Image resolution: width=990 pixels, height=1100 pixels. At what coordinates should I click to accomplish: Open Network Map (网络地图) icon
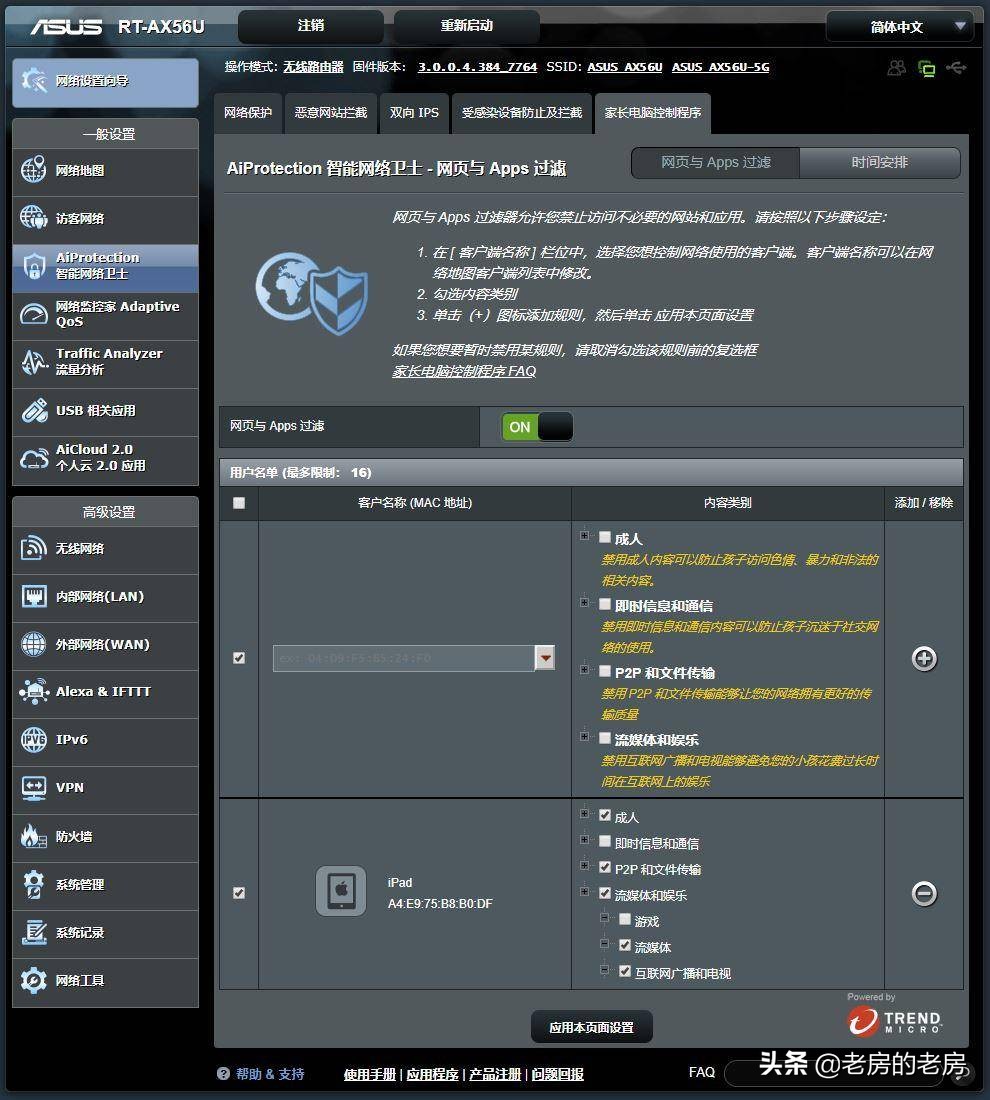[x=33, y=170]
